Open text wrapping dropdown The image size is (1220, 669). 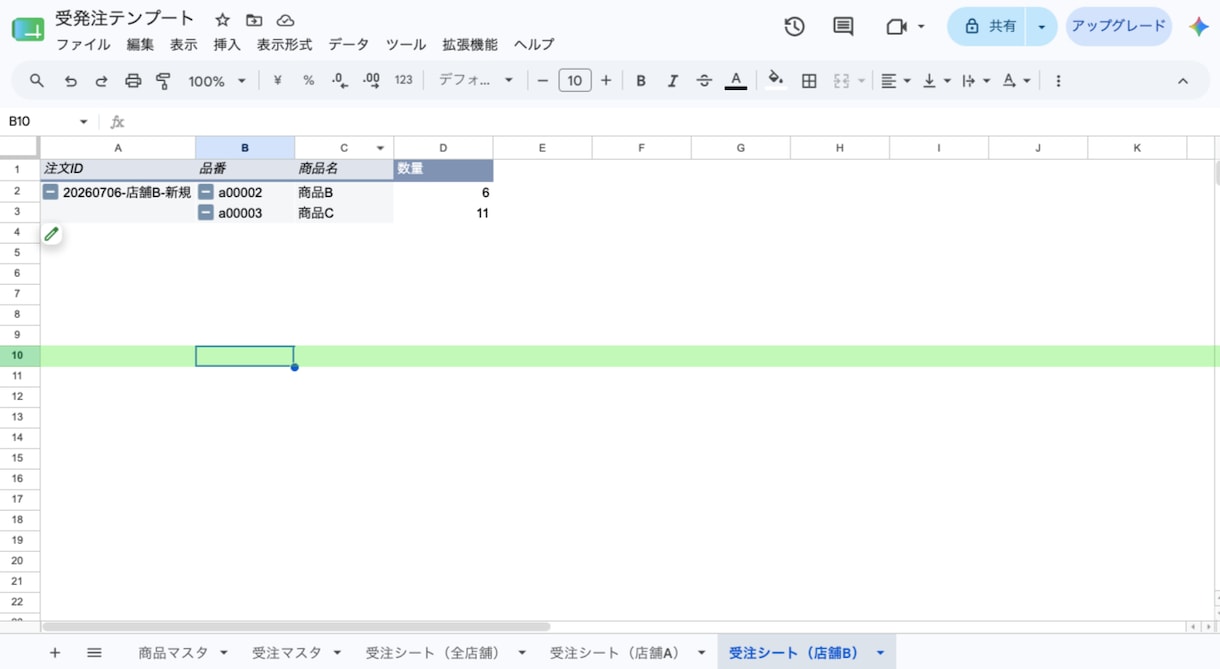tap(976, 81)
